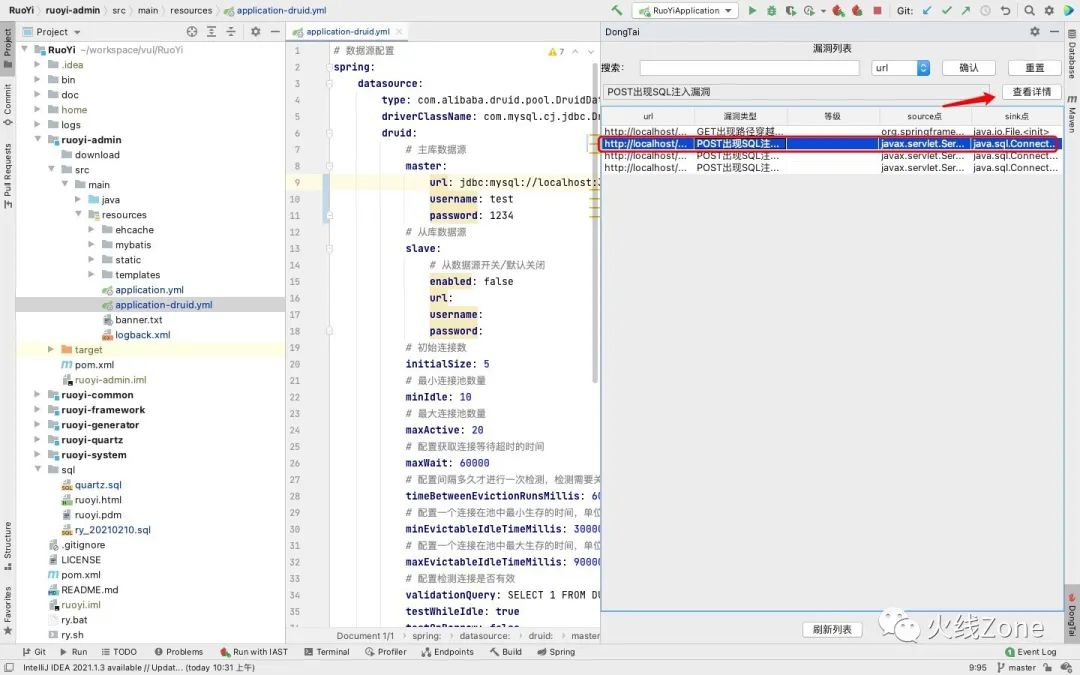Click the 确认 confirm search button

click(968, 68)
